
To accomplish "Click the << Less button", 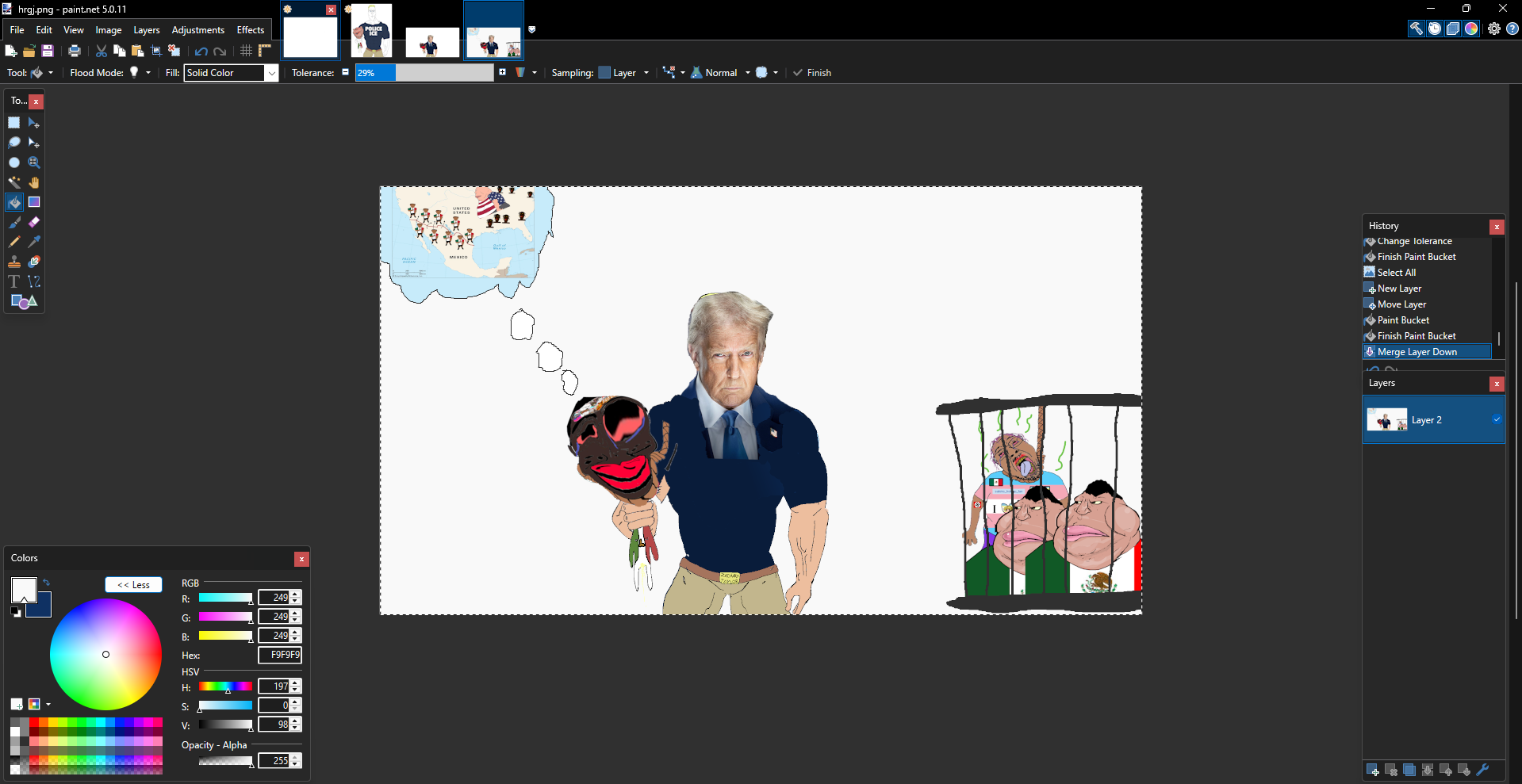I will [133, 584].
